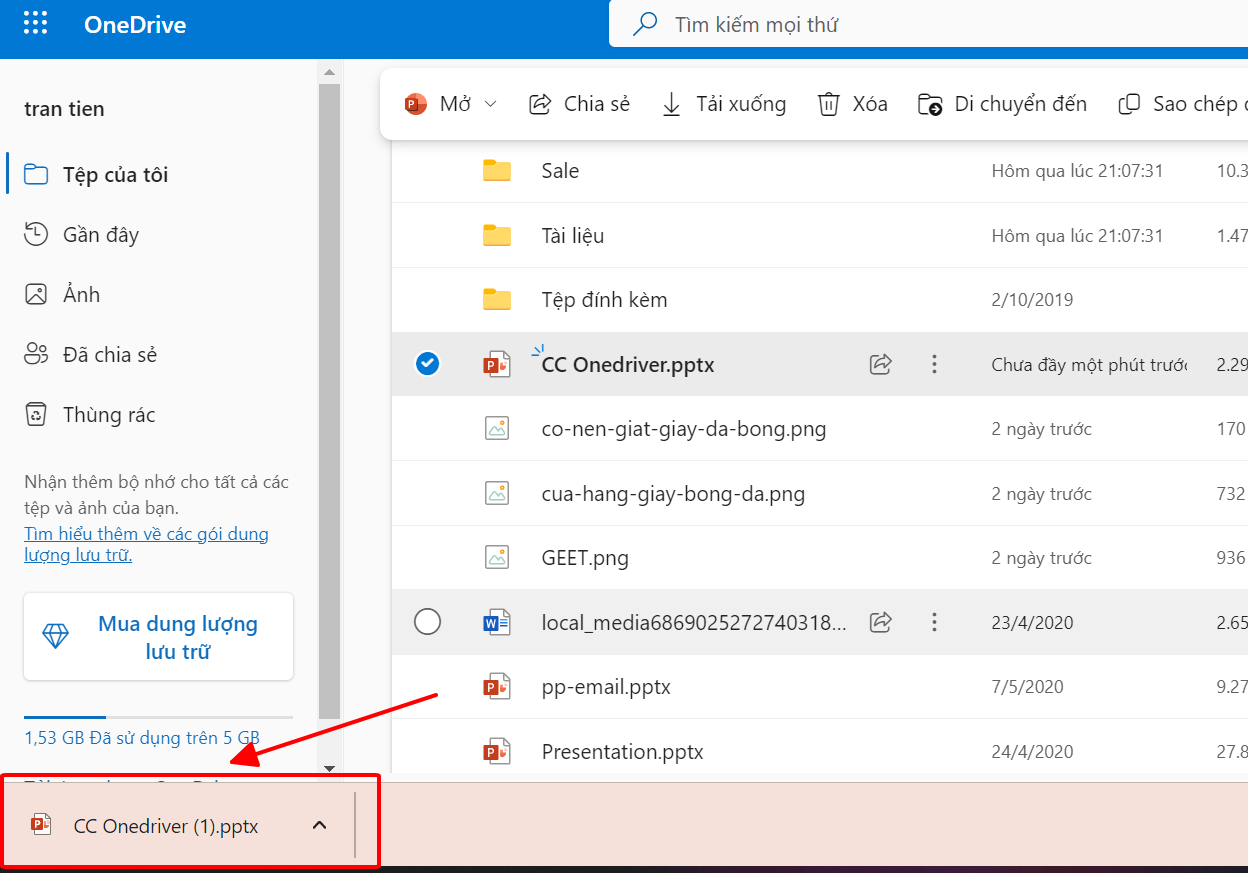Select the local_media Word file checkbox circle
Image resolution: width=1248 pixels, height=873 pixels.
[427, 622]
